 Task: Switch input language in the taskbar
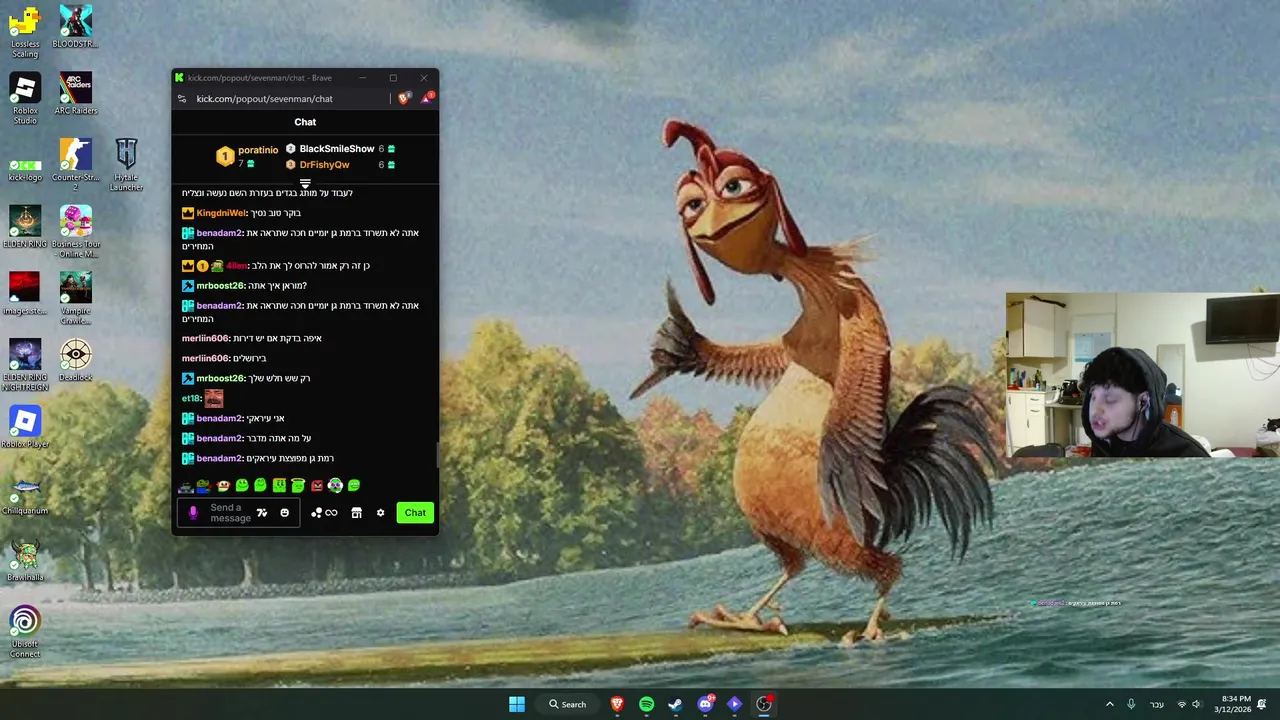[1157, 704]
